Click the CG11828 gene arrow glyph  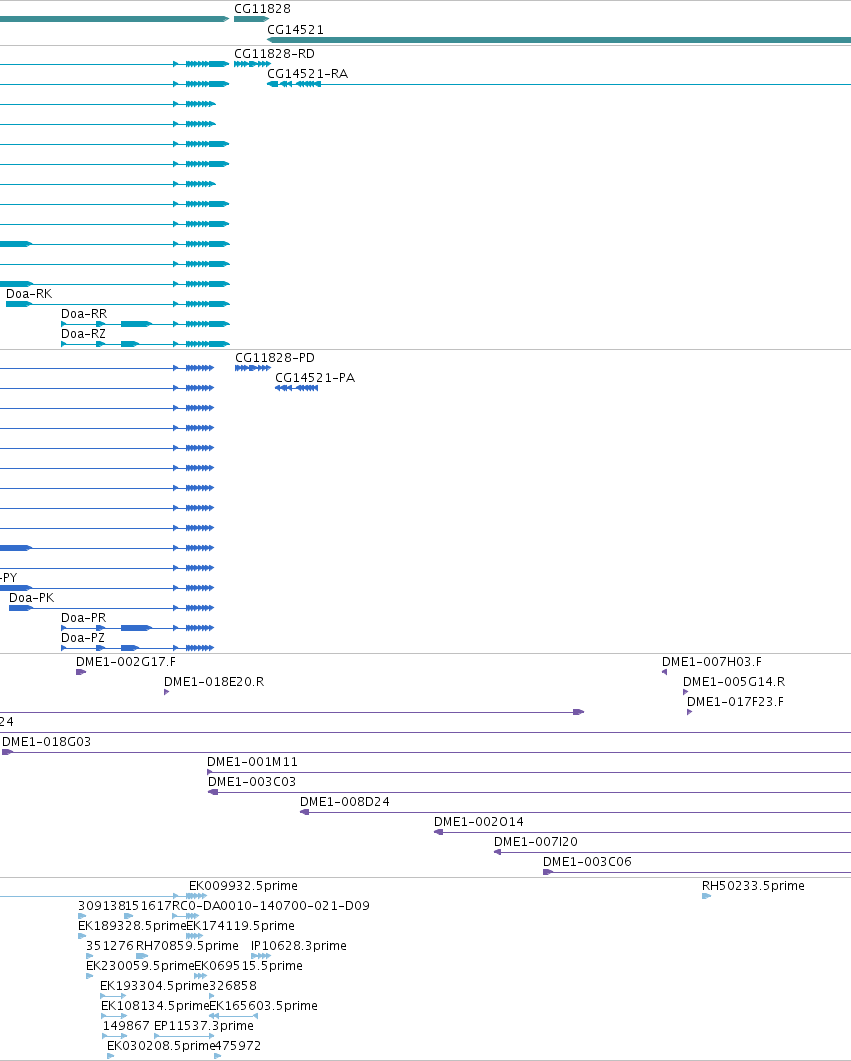(x=251, y=19)
